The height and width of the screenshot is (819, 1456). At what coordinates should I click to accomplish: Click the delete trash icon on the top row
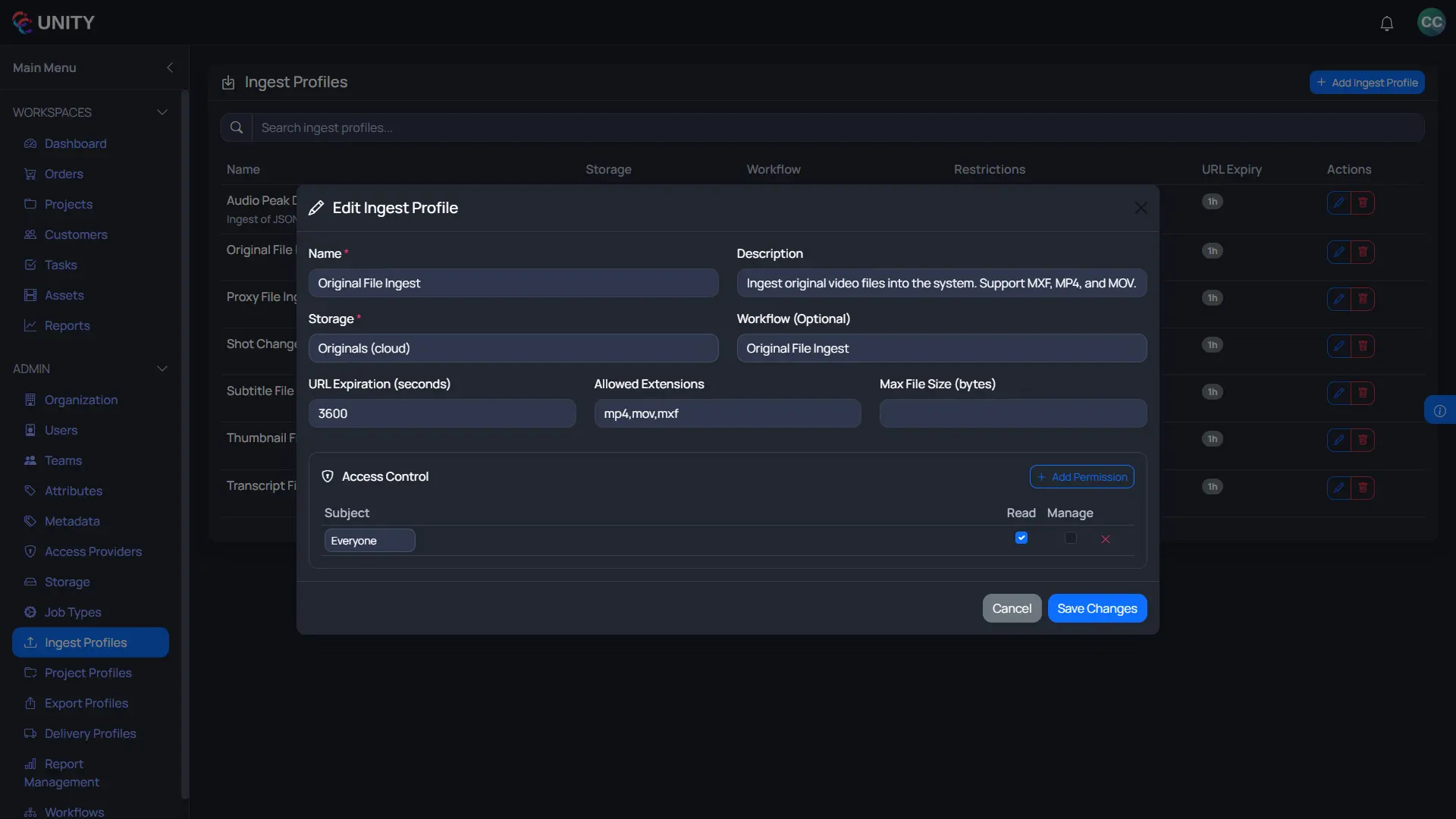(1363, 202)
